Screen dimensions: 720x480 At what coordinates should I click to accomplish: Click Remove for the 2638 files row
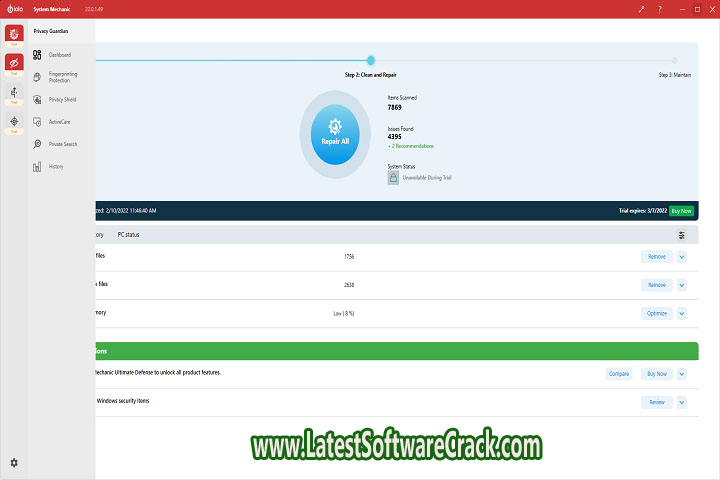(x=657, y=285)
